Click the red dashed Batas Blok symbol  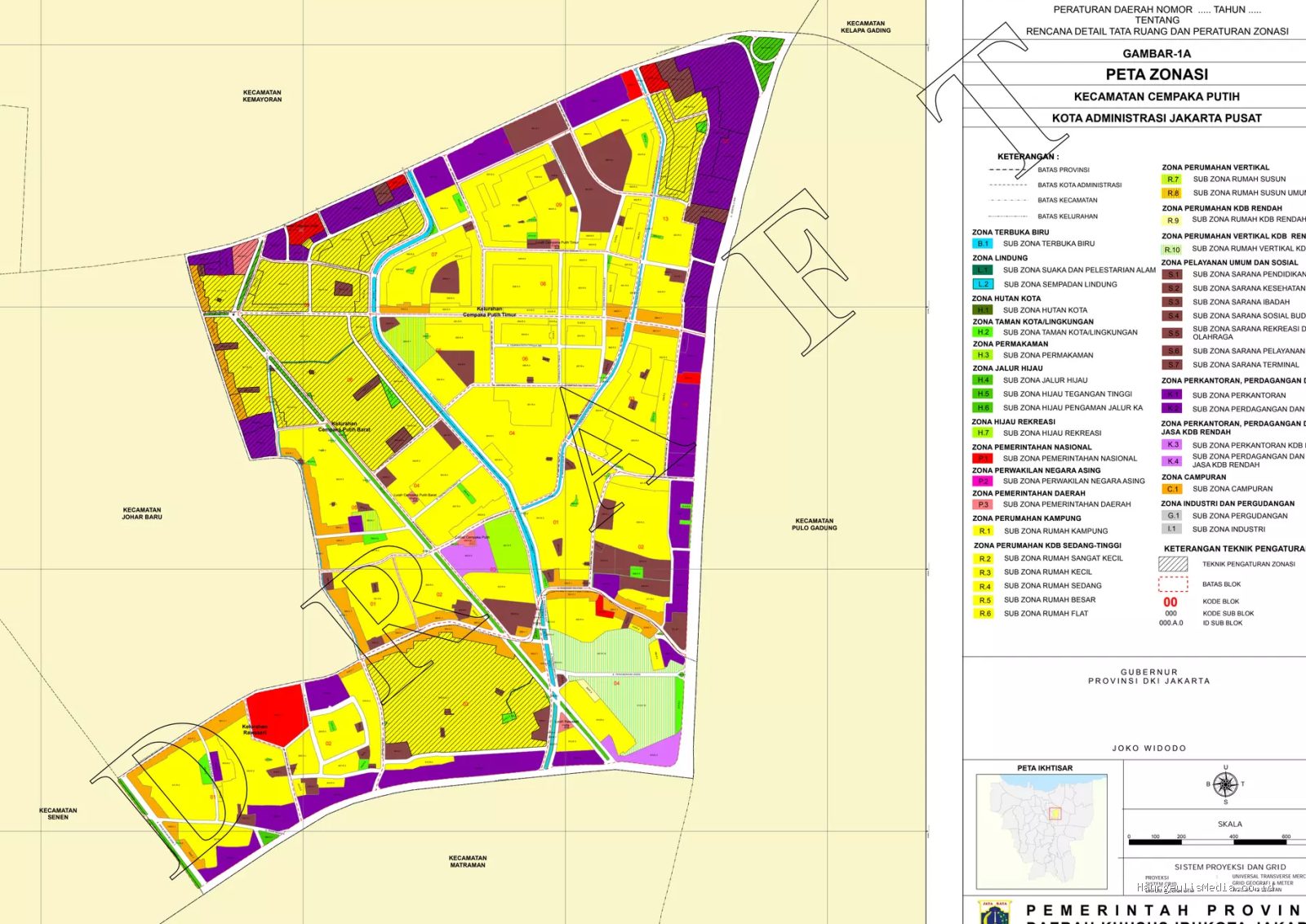[x=1173, y=584]
